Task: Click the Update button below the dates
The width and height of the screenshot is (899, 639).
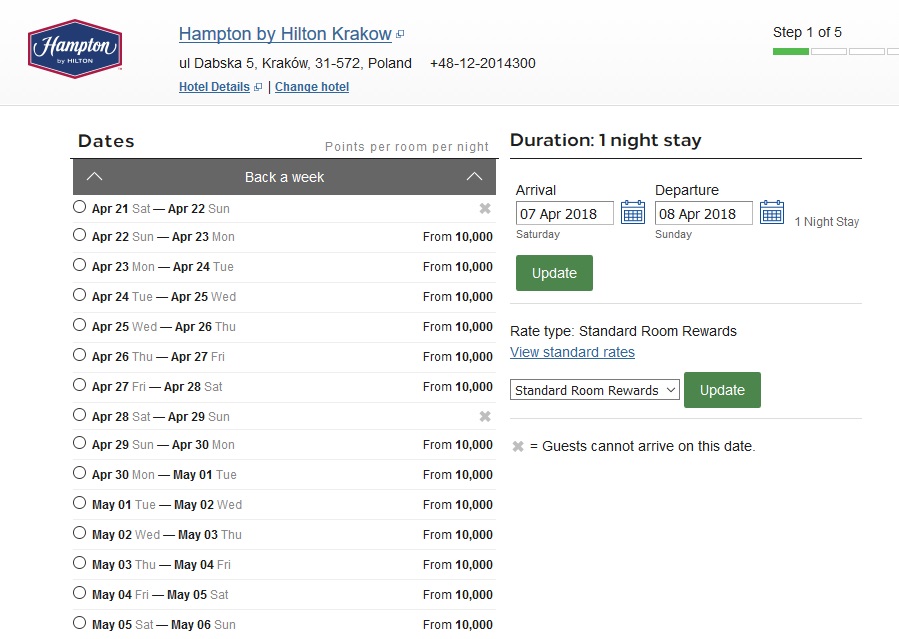Action: pos(554,273)
